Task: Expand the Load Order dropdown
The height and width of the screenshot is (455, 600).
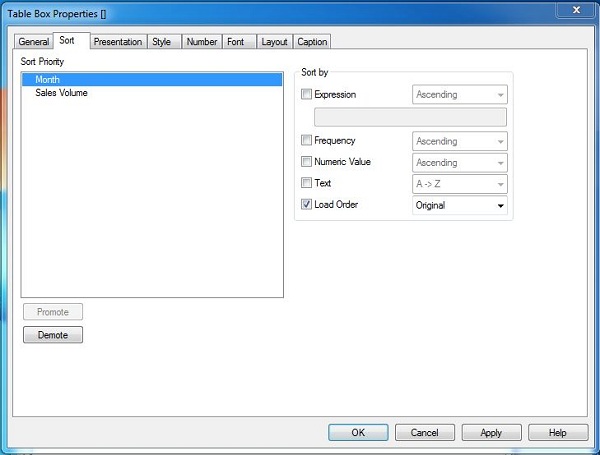Action: [x=459, y=206]
